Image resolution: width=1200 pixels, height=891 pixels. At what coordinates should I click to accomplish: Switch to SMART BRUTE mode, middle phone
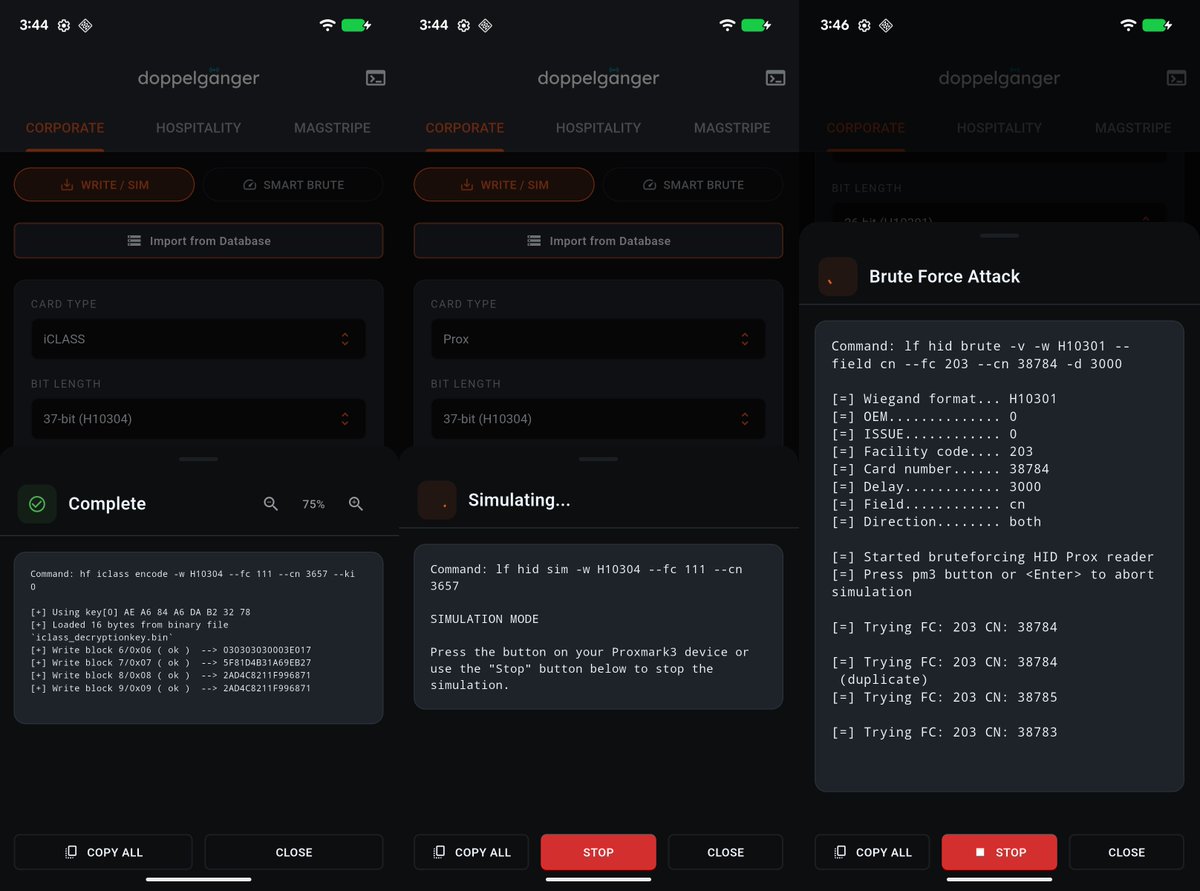tap(693, 185)
